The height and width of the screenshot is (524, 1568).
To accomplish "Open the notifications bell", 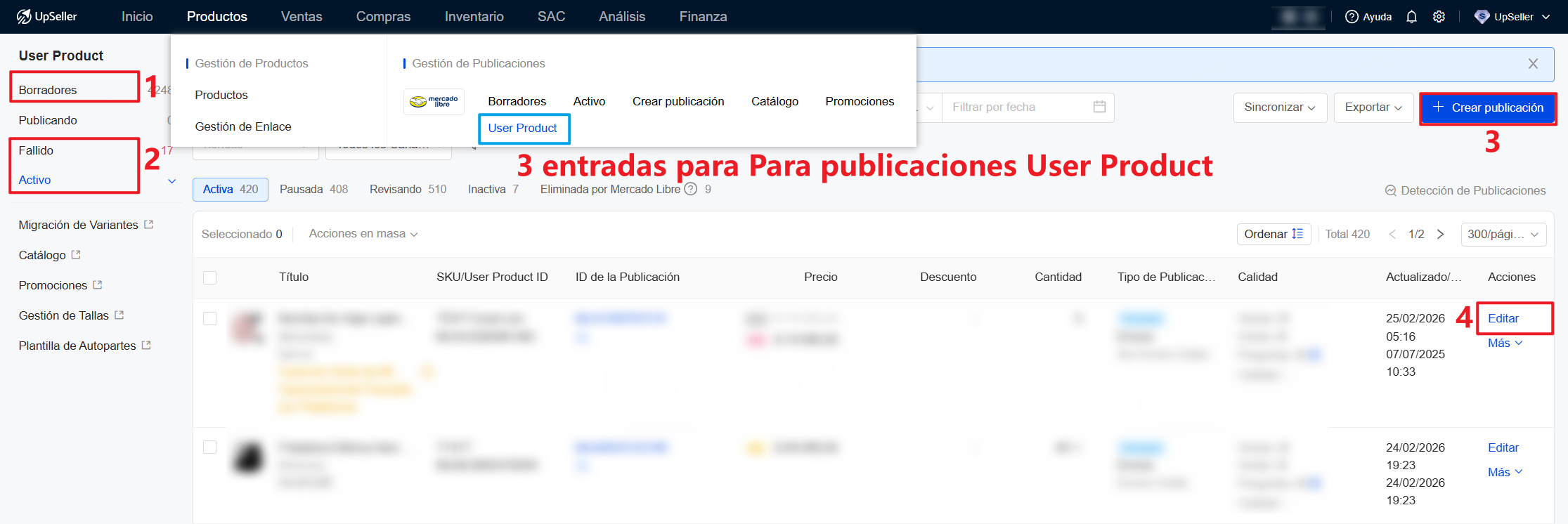I will click(1411, 17).
